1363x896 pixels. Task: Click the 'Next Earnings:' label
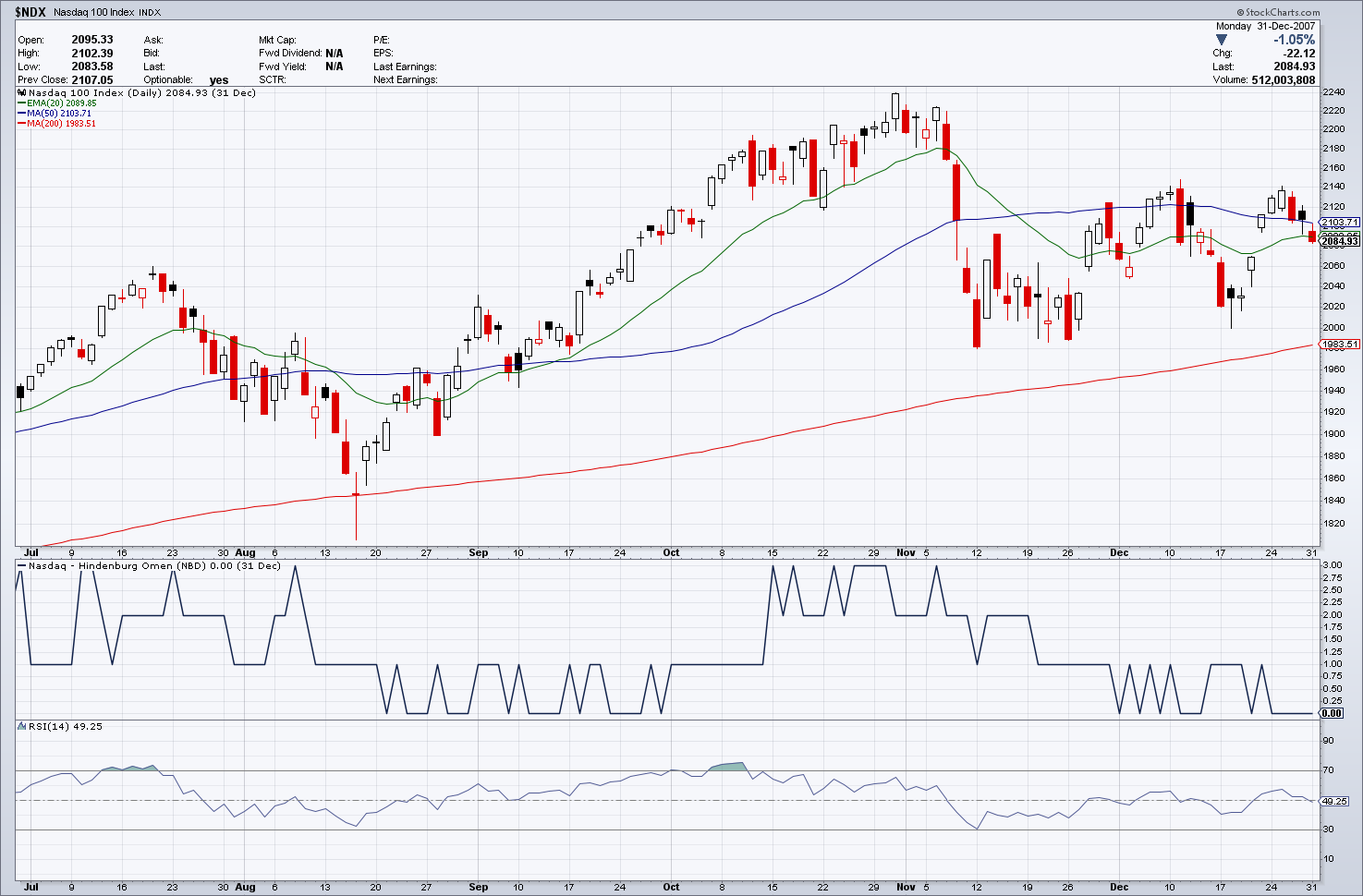pyautogui.click(x=406, y=80)
